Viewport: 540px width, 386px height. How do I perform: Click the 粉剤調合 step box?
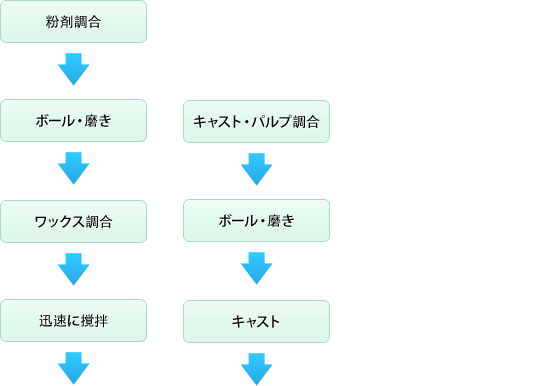pos(73,22)
